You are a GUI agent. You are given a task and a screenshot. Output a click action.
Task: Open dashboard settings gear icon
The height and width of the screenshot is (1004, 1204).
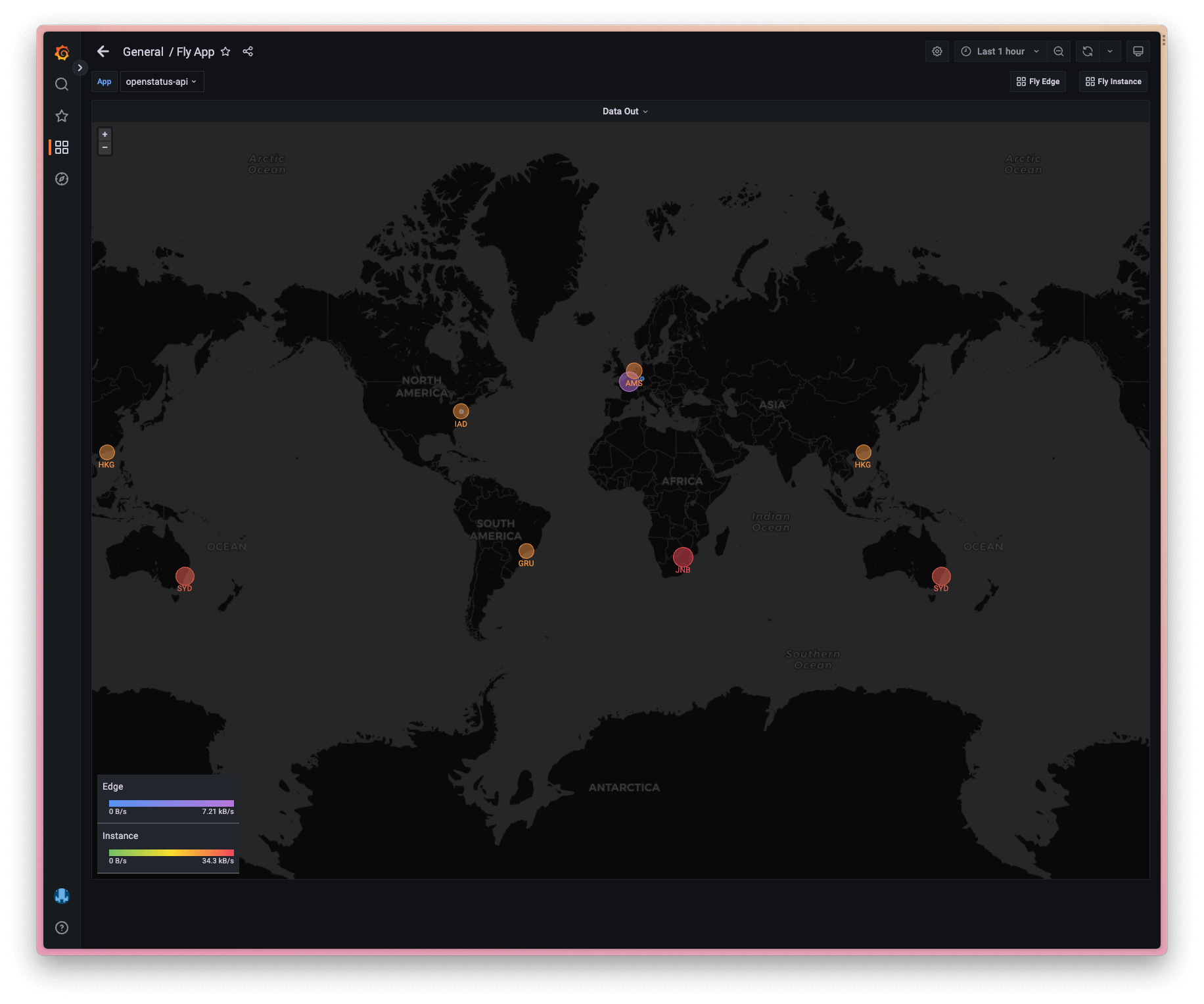[937, 51]
